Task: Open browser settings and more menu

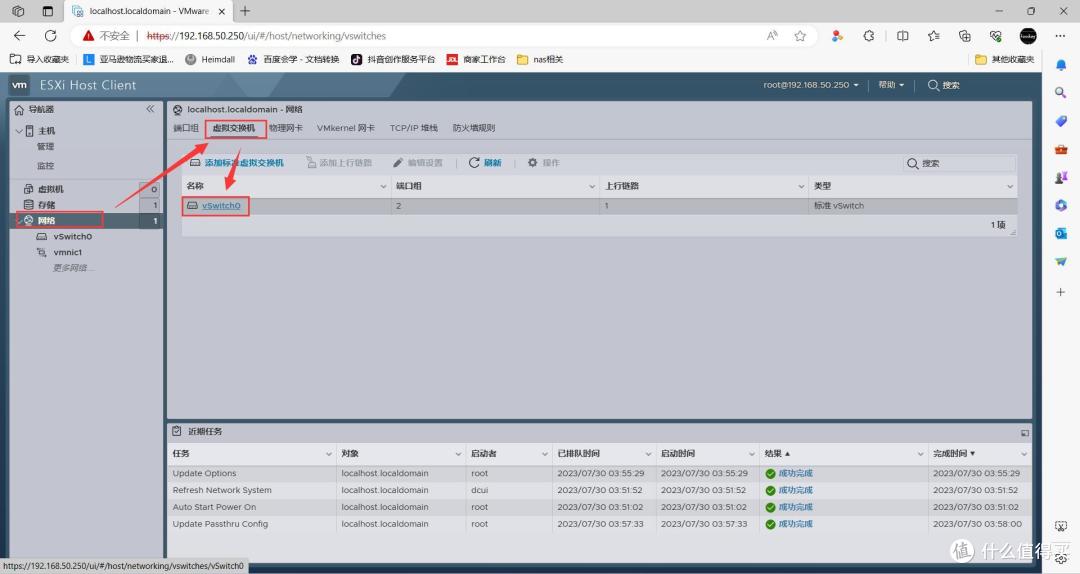Action: [1060, 36]
